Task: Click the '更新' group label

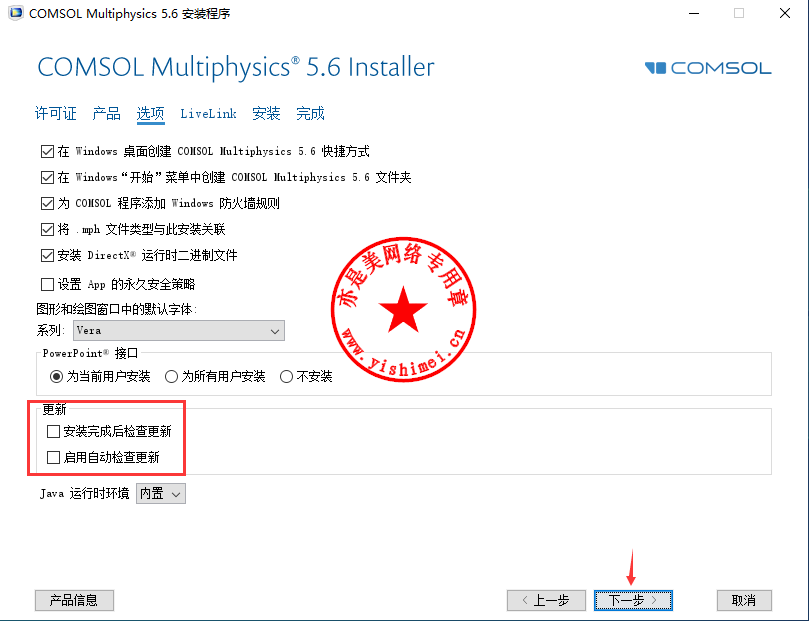Action: coord(54,410)
